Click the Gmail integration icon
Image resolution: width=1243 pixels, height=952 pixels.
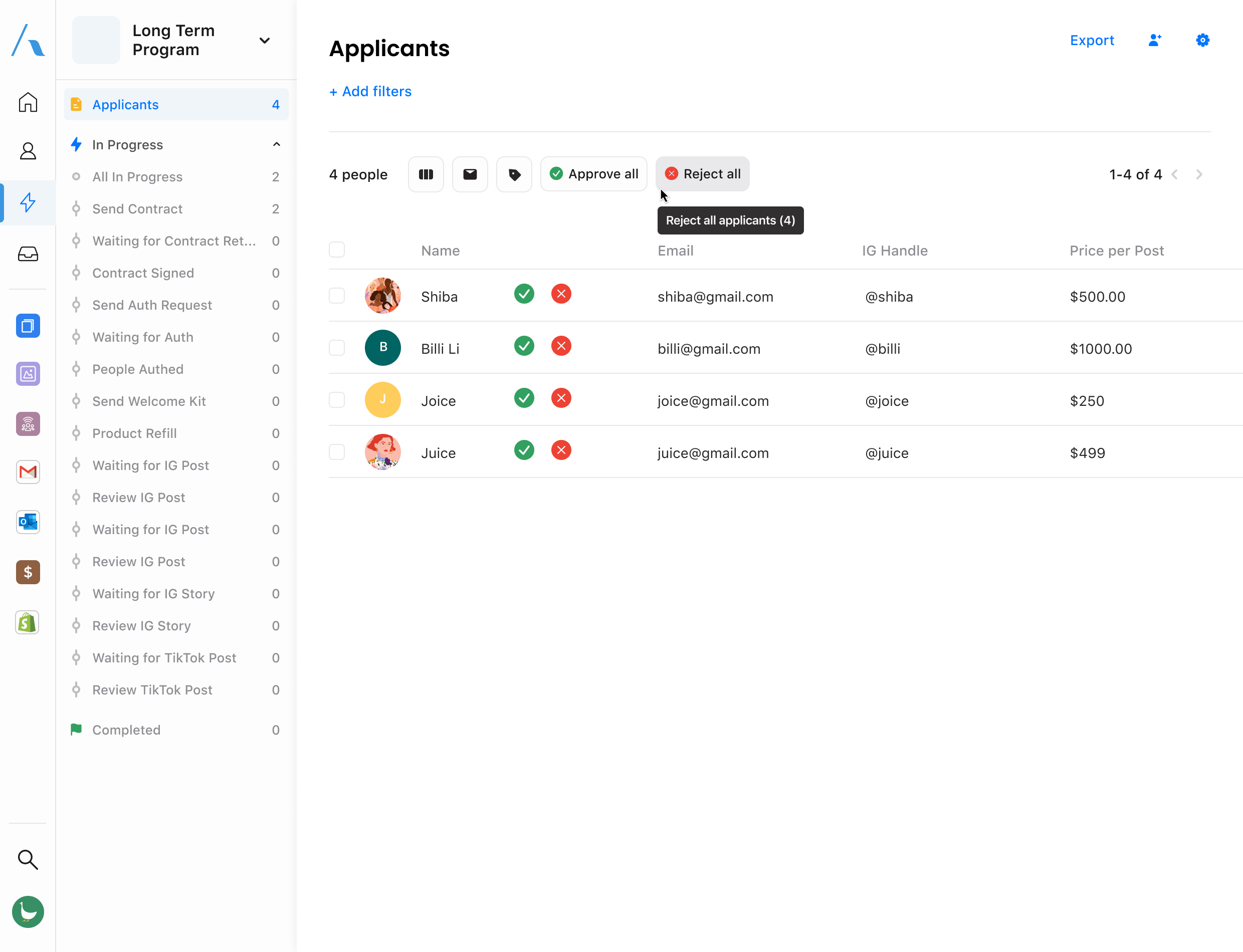28,472
